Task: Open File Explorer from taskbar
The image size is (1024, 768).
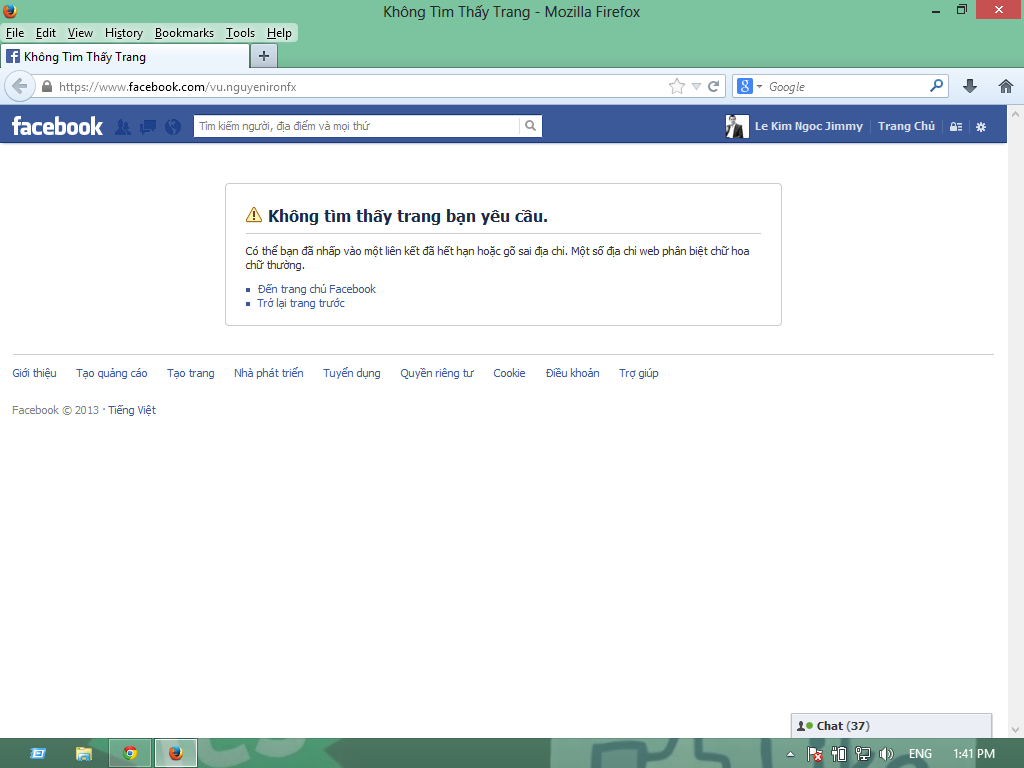Action: coord(84,754)
